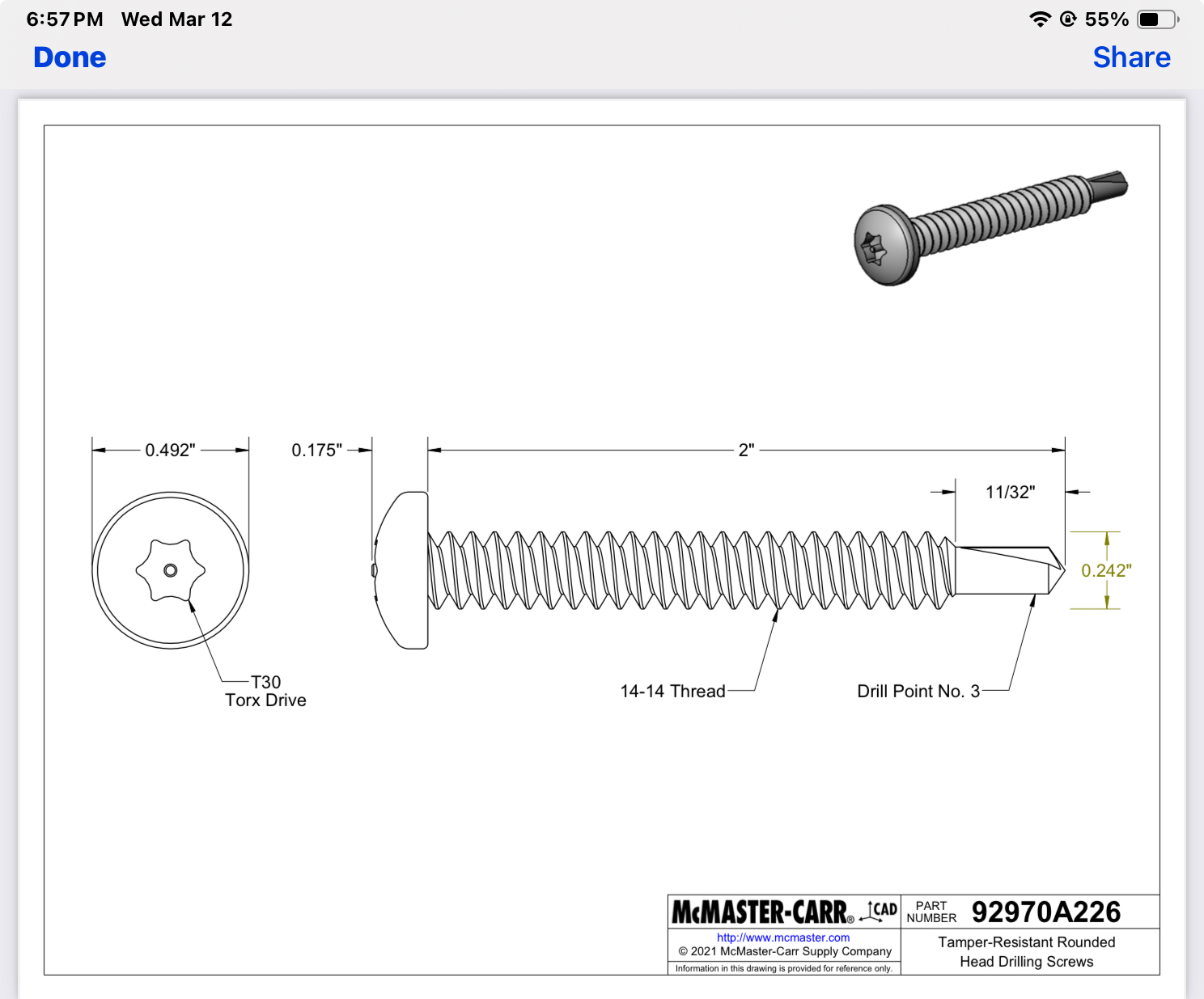Tap the 0.492" head diameter dimension
The width and height of the screenshot is (1204, 999).
(170, 450)
